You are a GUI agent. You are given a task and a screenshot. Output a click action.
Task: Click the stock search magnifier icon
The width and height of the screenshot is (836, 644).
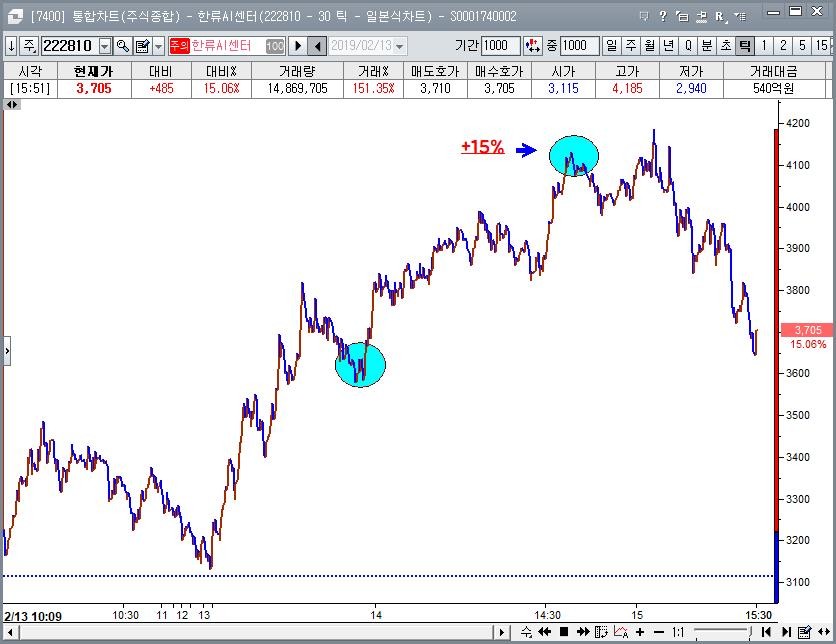click(x=122, y=46)
